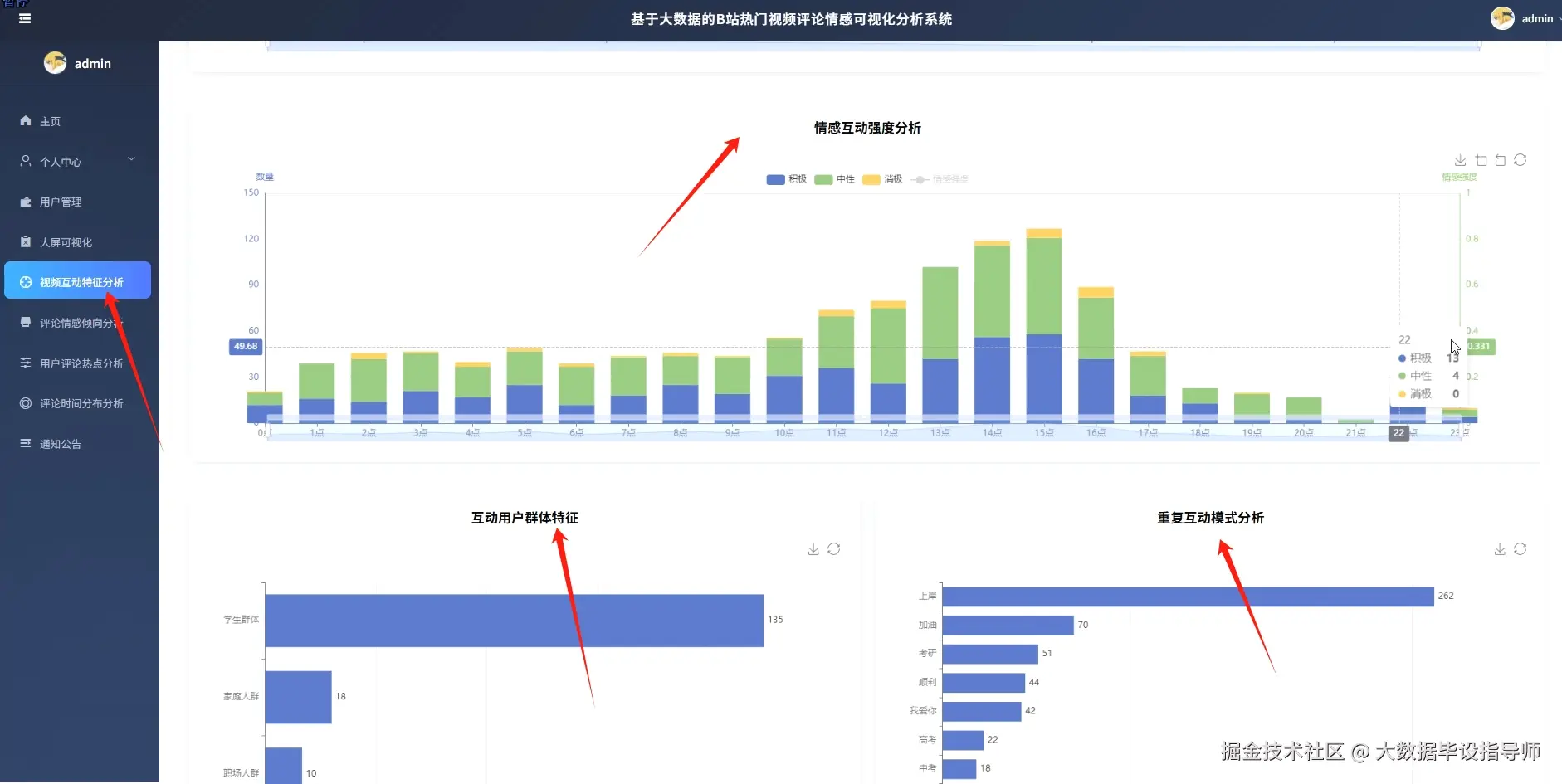The width and height of the screenshot is (1562, 784).
Task: Toggle the 中性 legend series
Action: click(x=835, y=179)
